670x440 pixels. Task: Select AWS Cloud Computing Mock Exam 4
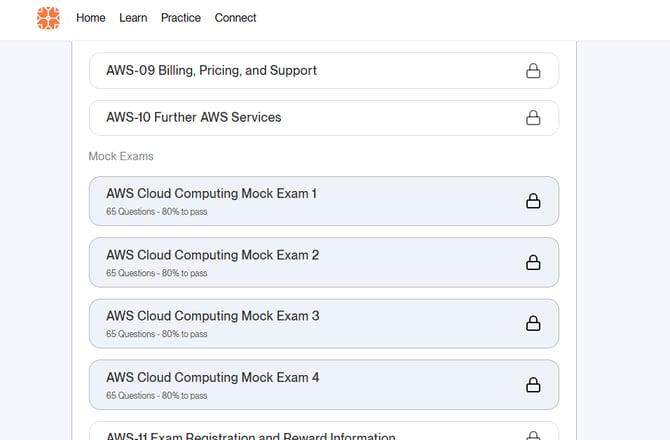(212, 378)
